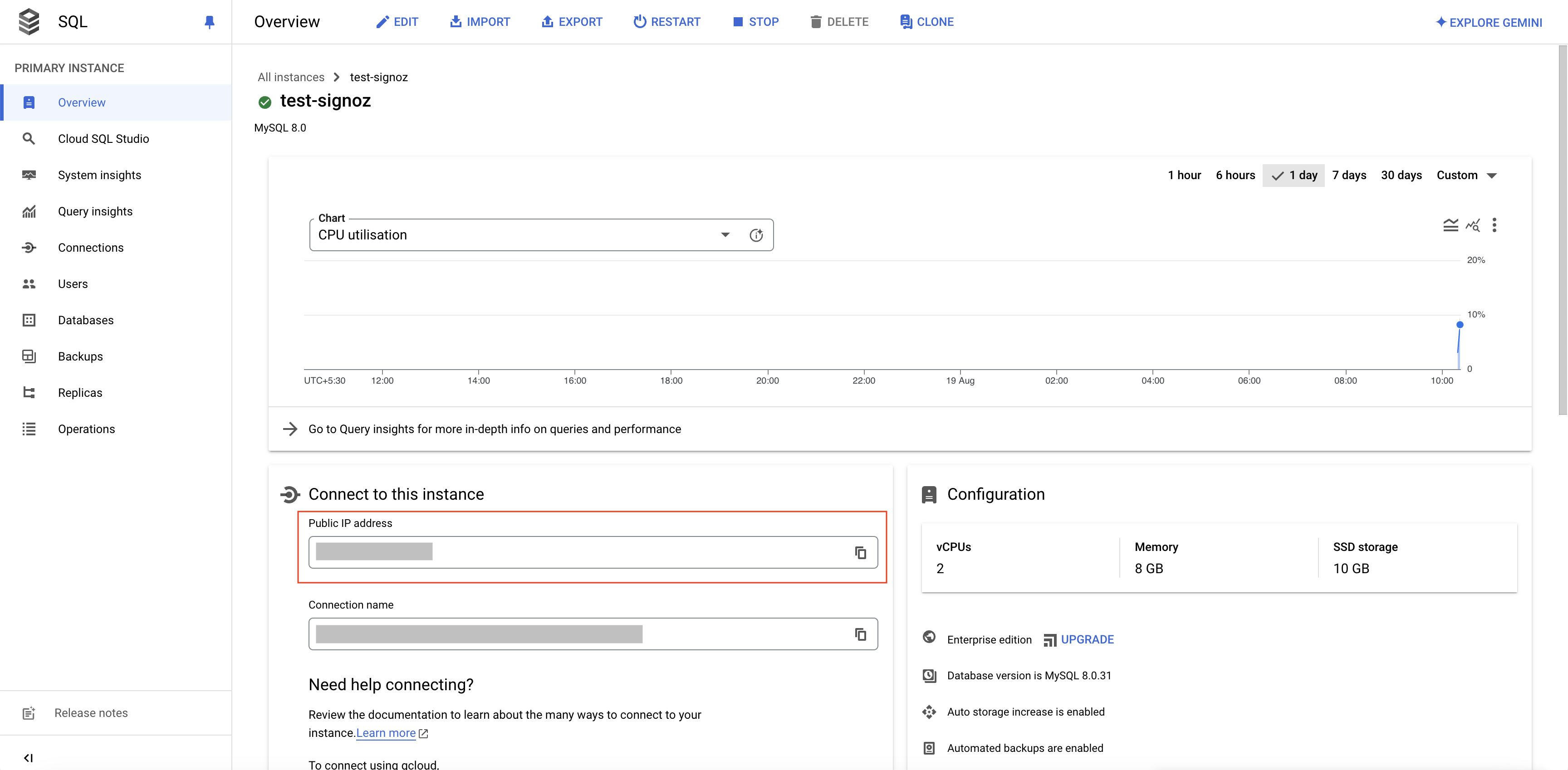This screenshot has width=1568, height=770.
Task: Click the Users people icon
Action: tap(29, 284)
